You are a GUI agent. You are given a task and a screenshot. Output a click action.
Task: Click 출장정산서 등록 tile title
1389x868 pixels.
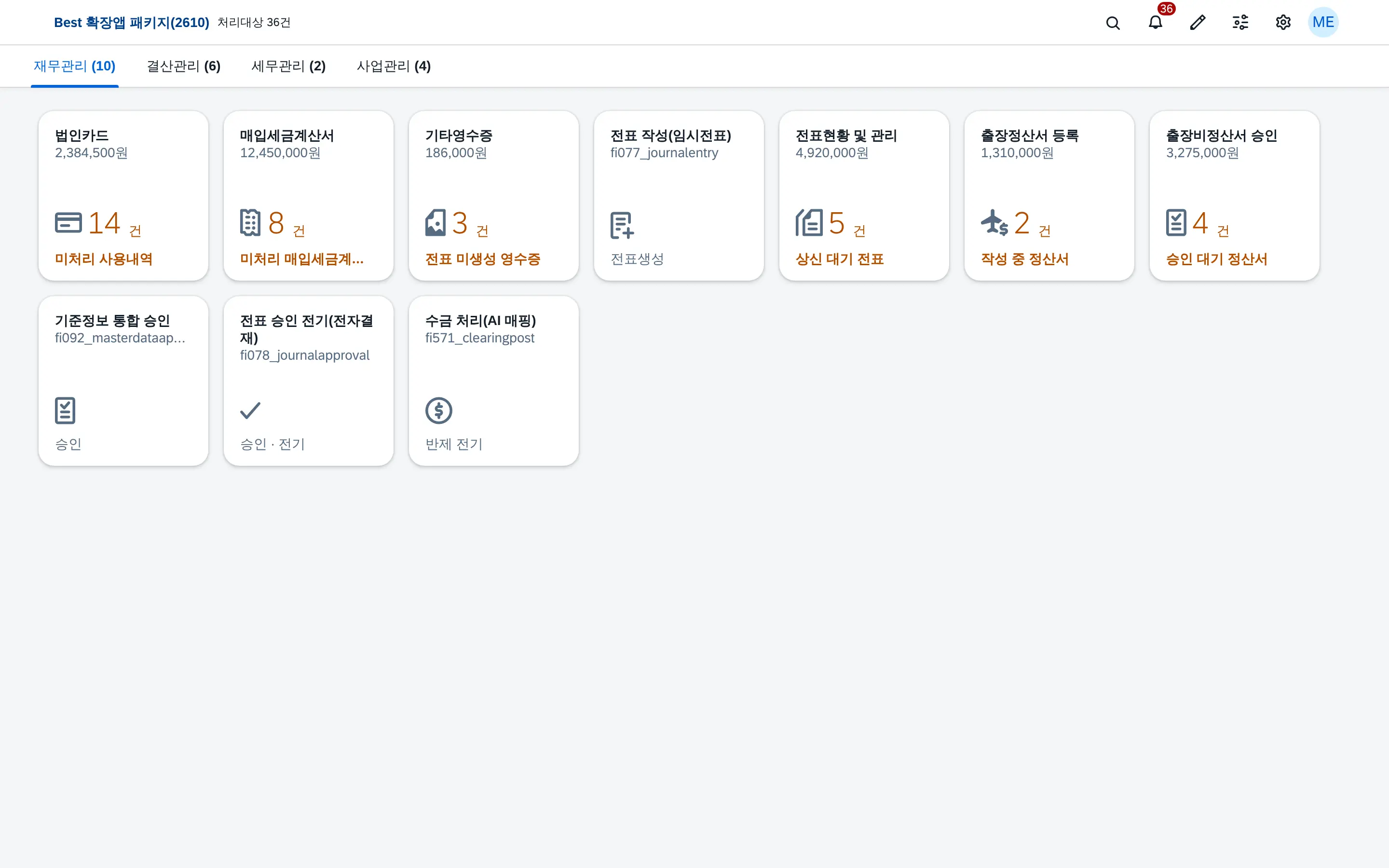pos(1030,136)
